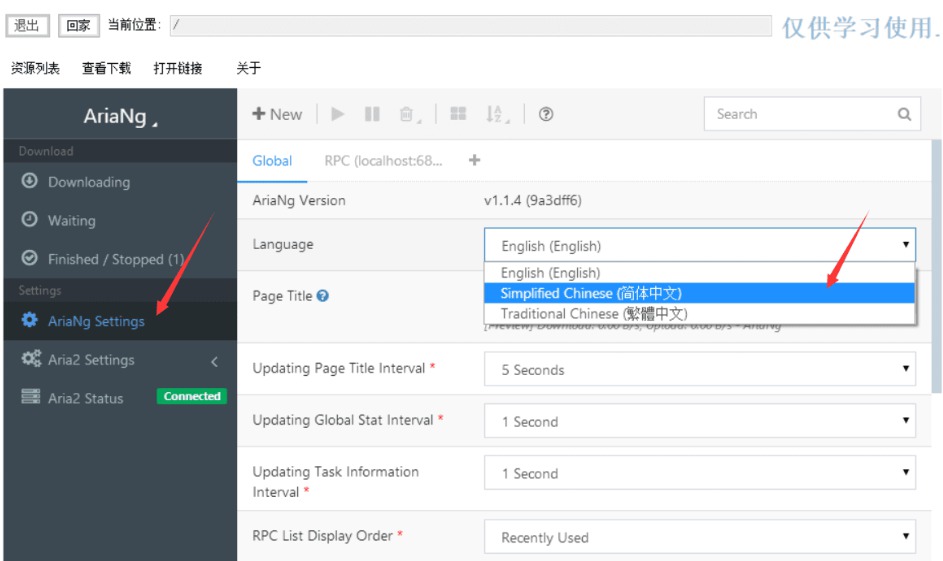Click the Waiting clock icon in sidebar
The image size is (943, 561).
point(29,219)
